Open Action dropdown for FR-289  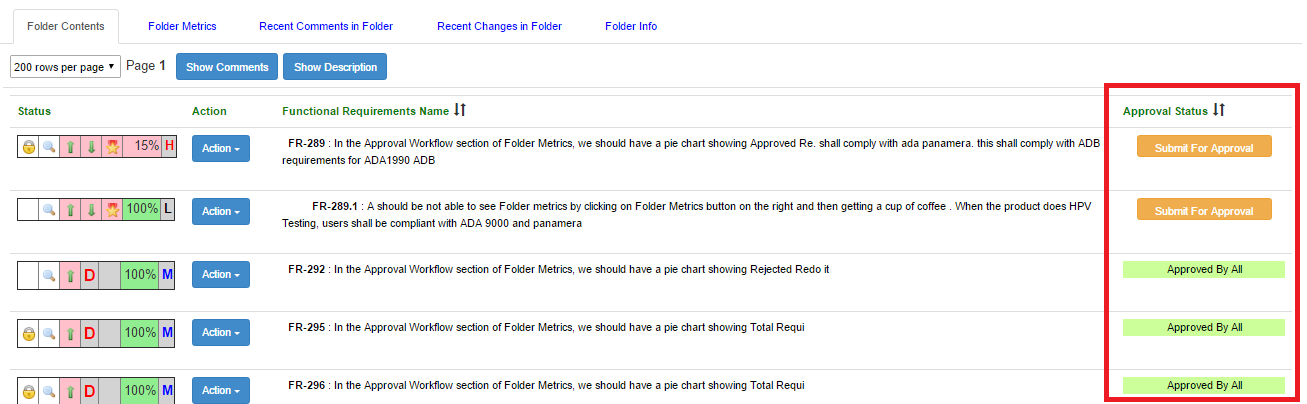click(x=221, y=148)
